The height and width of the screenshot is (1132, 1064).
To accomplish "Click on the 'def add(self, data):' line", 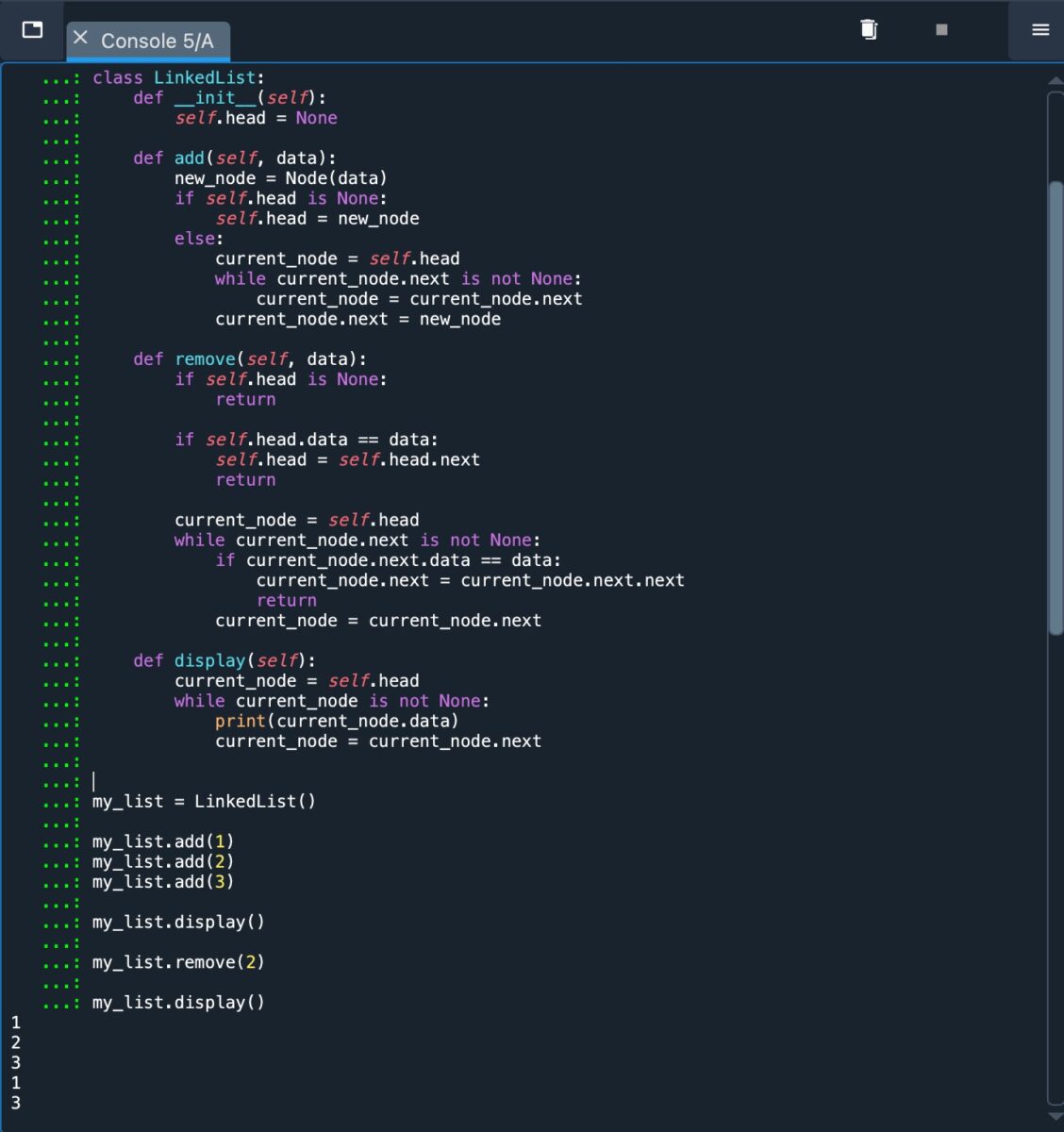I will [234, 158].
